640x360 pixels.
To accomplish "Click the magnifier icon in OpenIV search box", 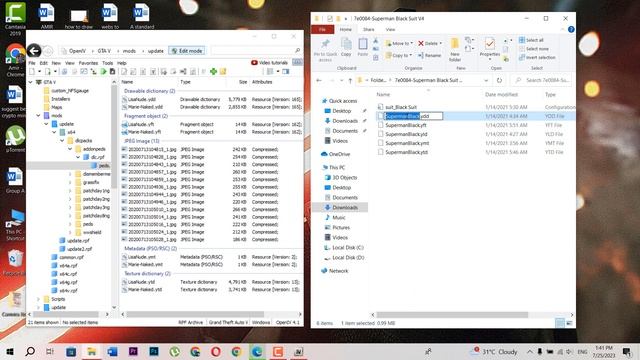I will click(x=298, y=51).
